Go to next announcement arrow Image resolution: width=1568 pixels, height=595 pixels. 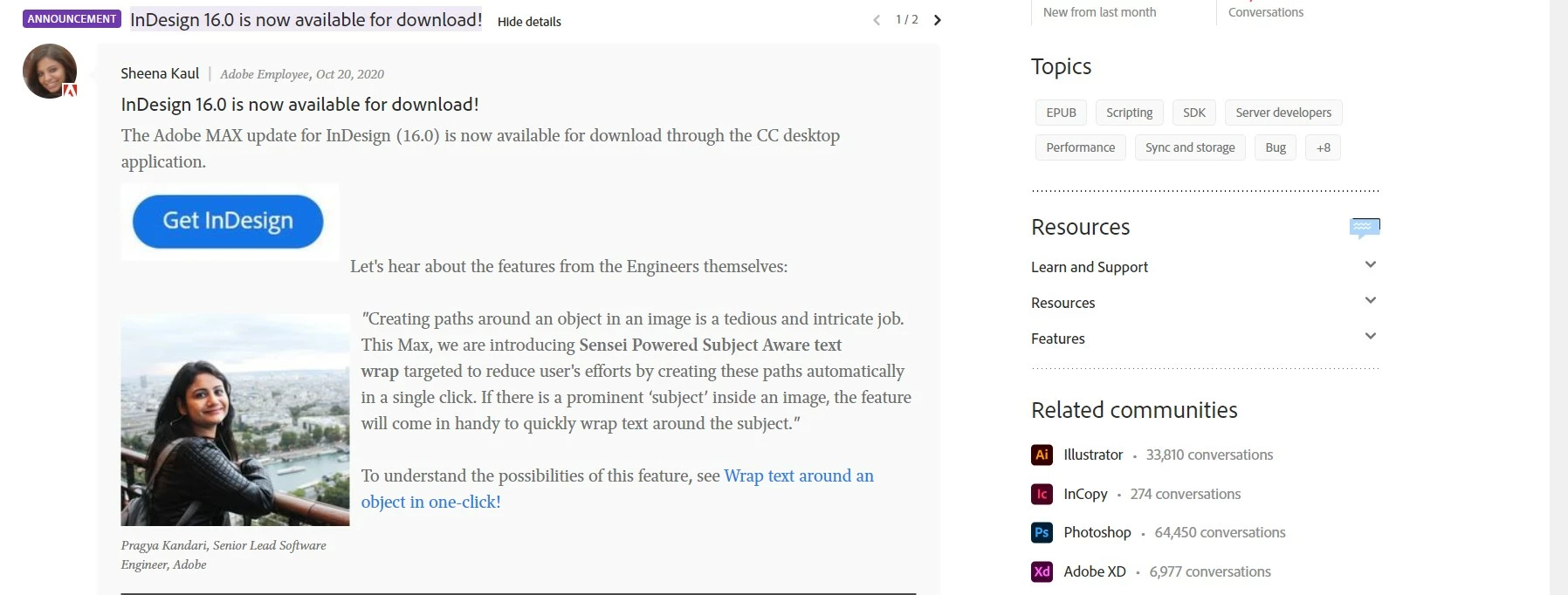click(937, 20)
